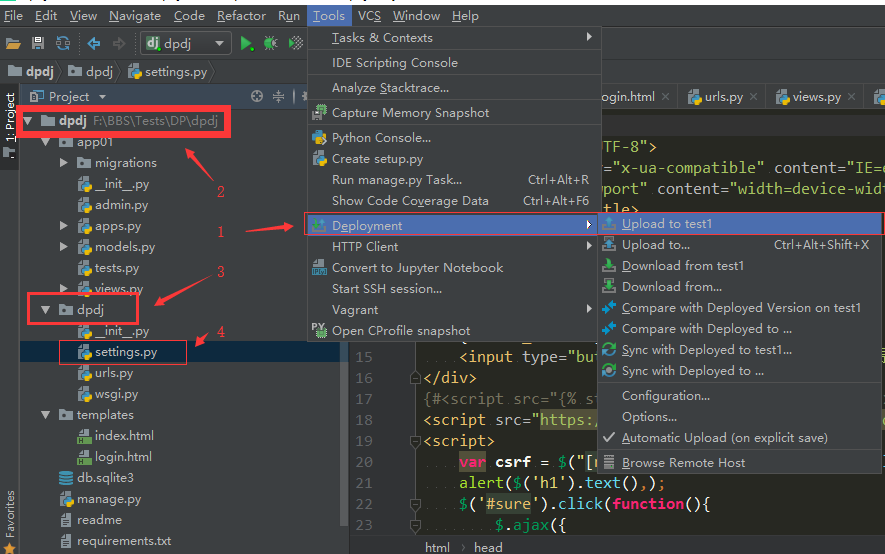Screen dimensions: 885x554
Task: Open the VCS menu
Action: [x=369, y=16]
